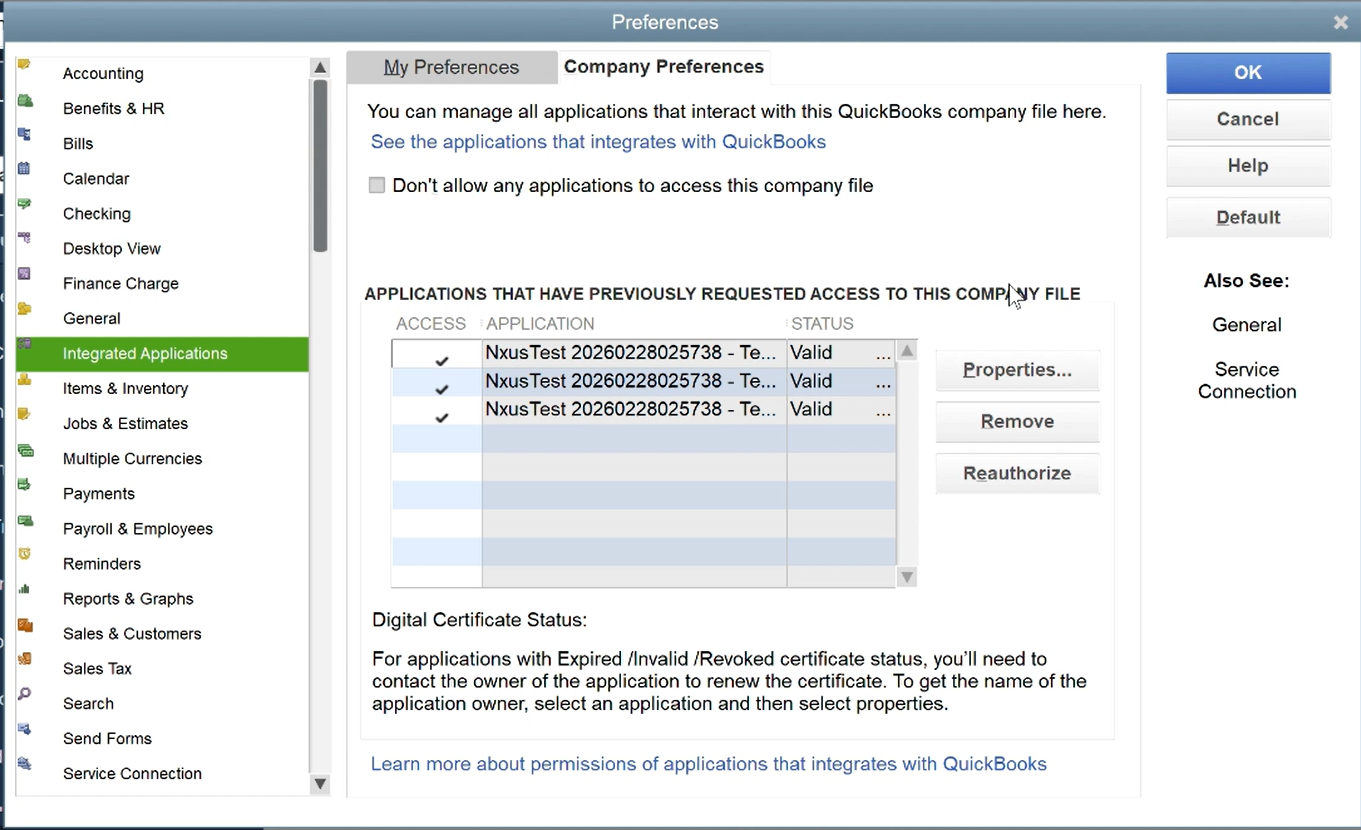Click the applications table scroll-up arrow
Viewport: 1361px width, 830px height.
907,351
